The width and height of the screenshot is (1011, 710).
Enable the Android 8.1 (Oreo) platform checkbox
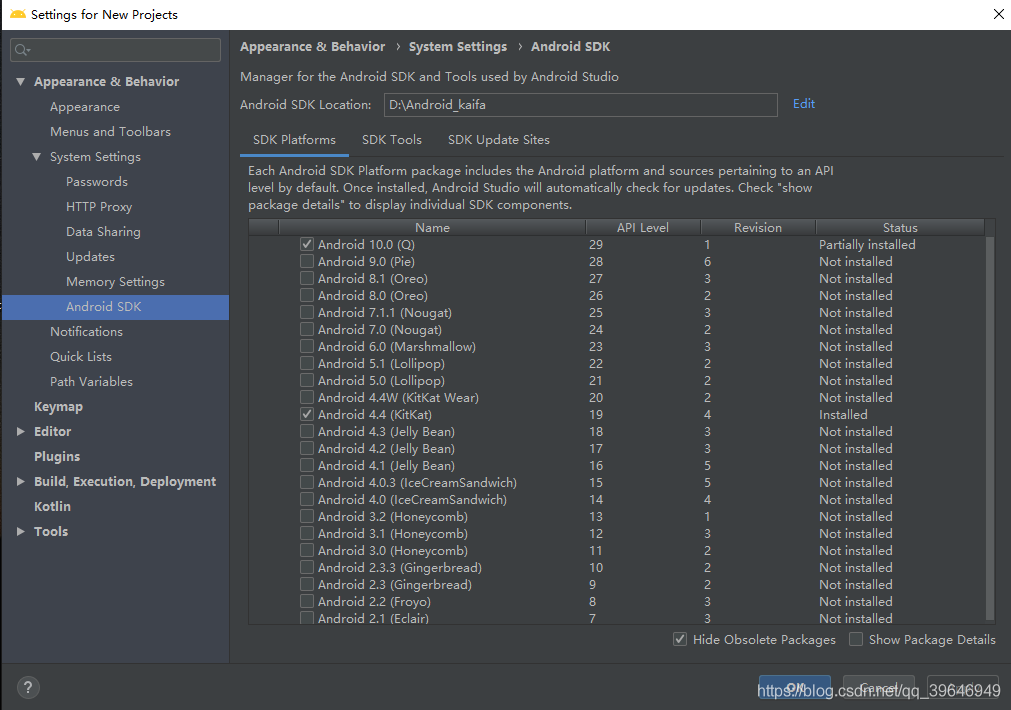coord(307,278)
